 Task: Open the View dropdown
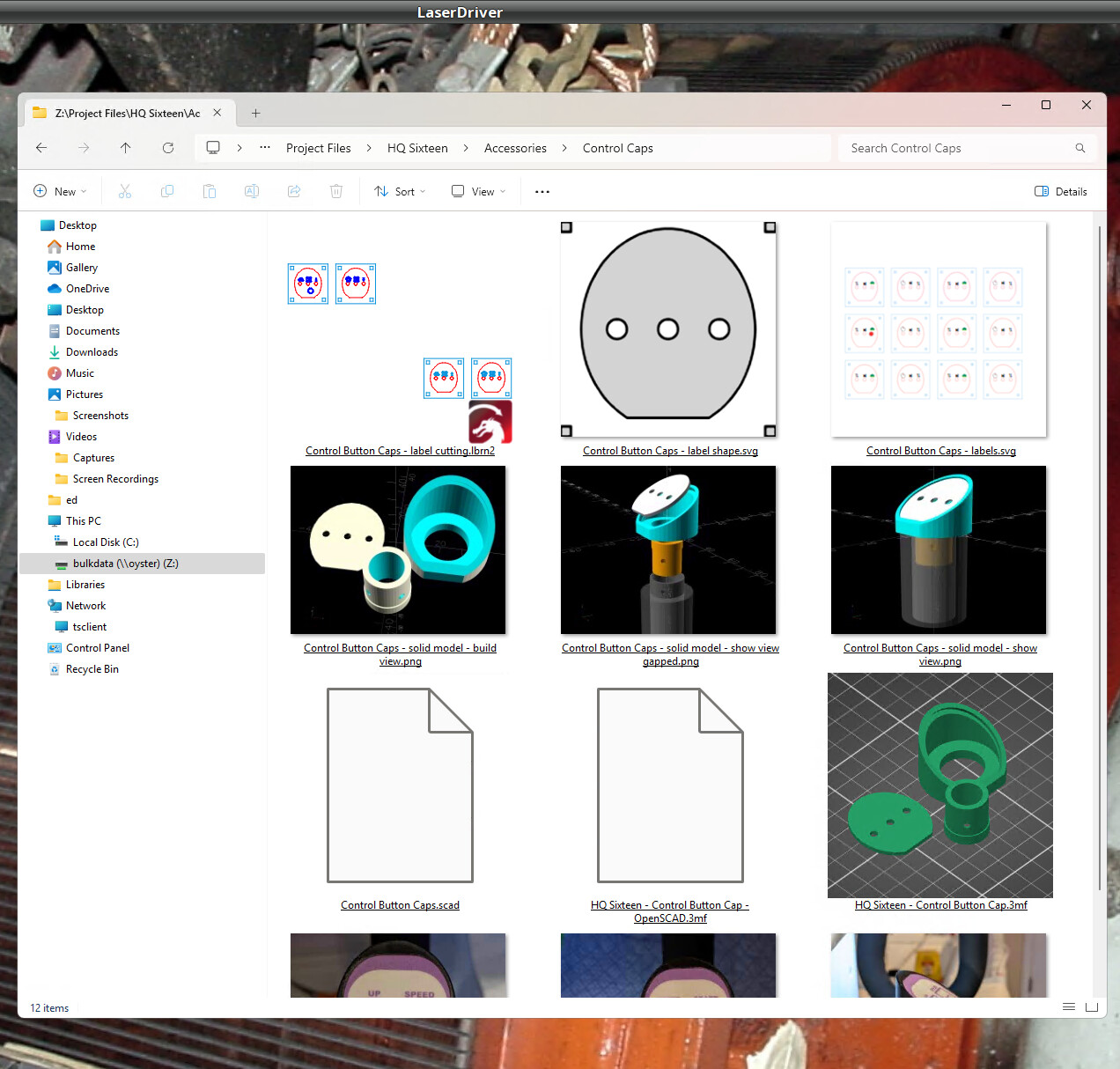pos(479,191)
